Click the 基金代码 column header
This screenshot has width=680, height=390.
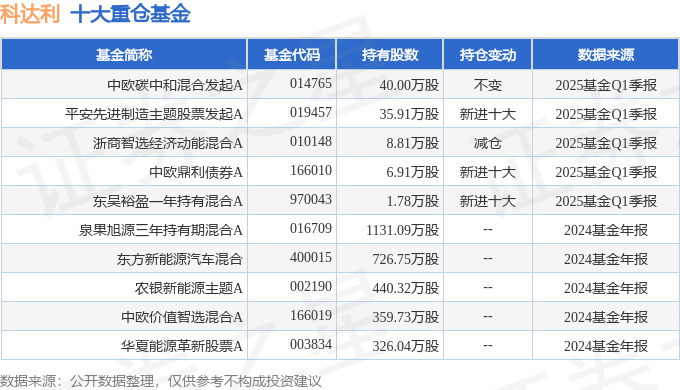click(x=291, y=55)
